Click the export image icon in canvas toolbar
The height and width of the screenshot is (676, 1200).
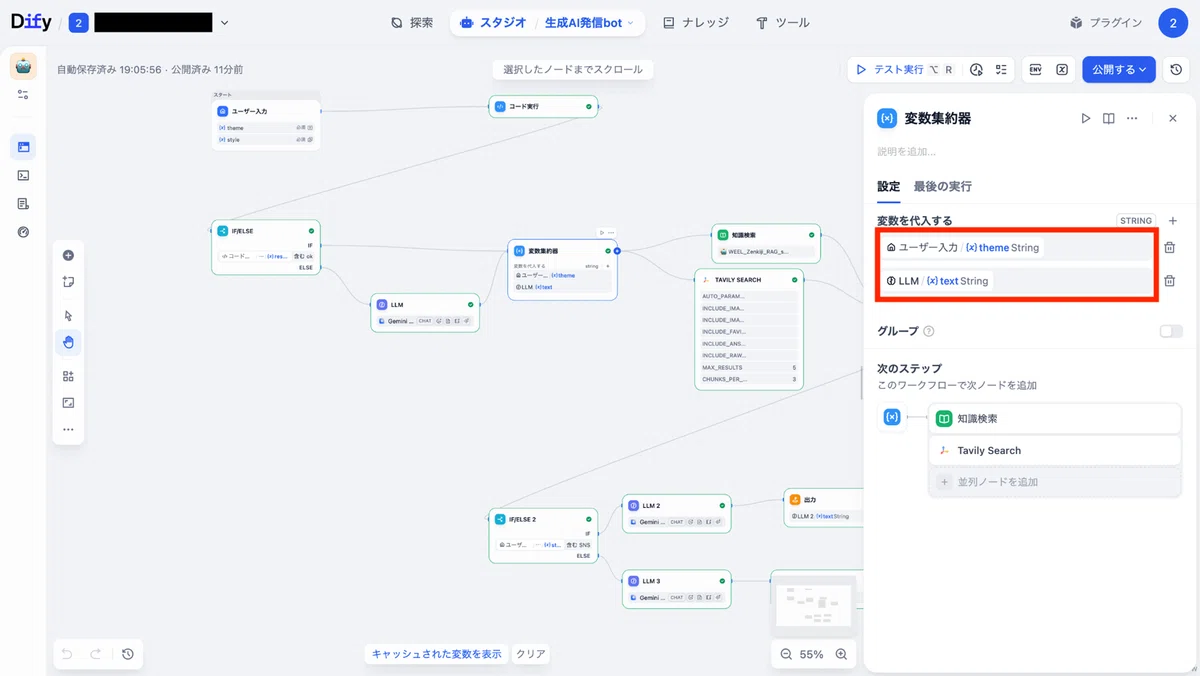pyautogui.click(x=68, y=403)
